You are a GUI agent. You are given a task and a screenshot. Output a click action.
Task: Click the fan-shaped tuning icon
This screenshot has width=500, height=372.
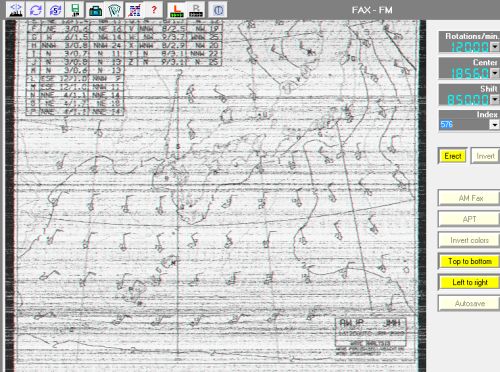[x=115, y=10]
